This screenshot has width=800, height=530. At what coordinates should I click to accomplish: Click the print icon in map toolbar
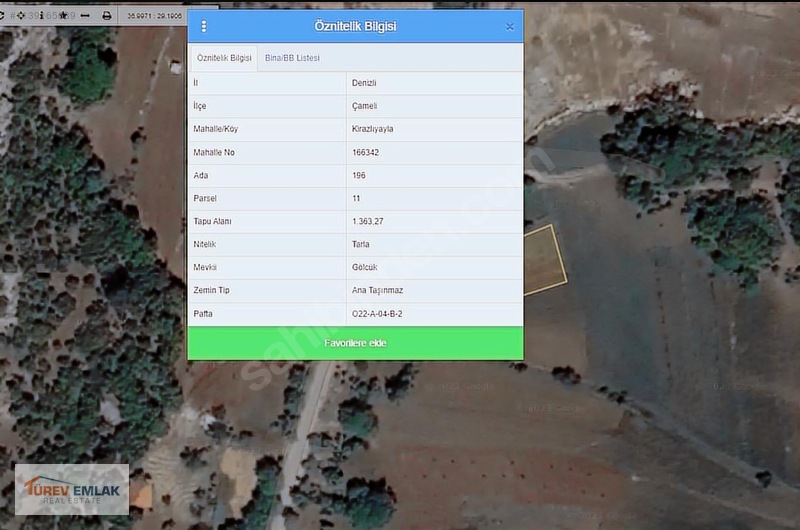click(x=107, y=16)
